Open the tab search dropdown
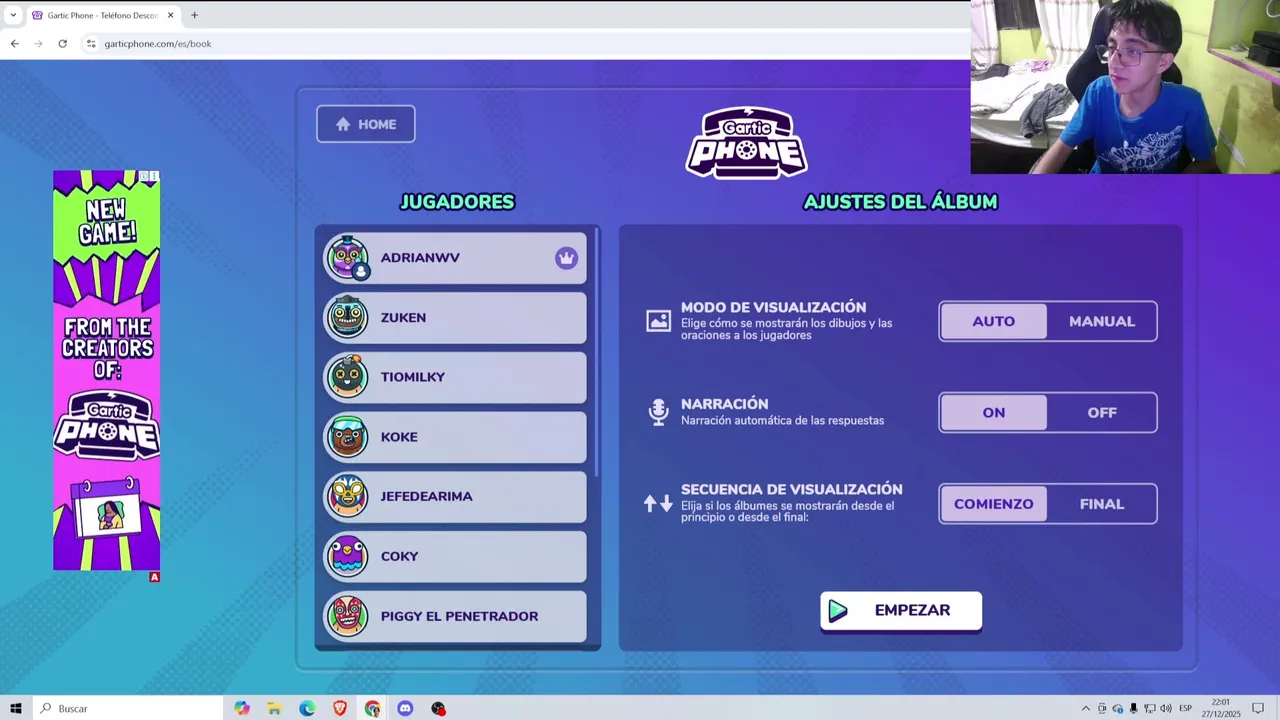This screenshot has height=720, width=1280. point(13,15)
